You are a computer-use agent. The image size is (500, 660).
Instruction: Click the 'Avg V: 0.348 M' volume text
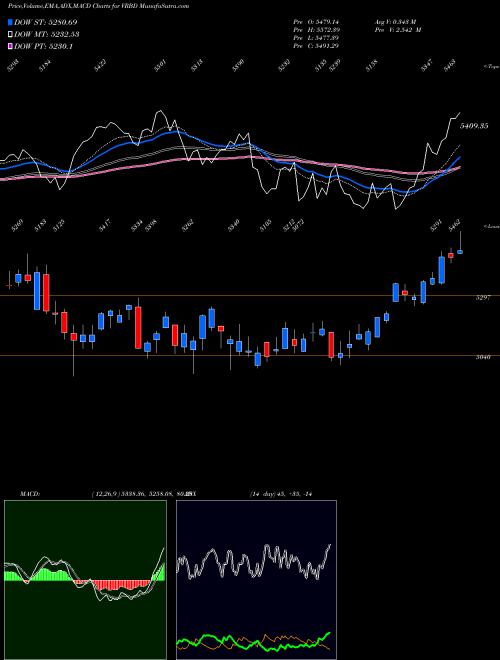[x=395, y=21]
